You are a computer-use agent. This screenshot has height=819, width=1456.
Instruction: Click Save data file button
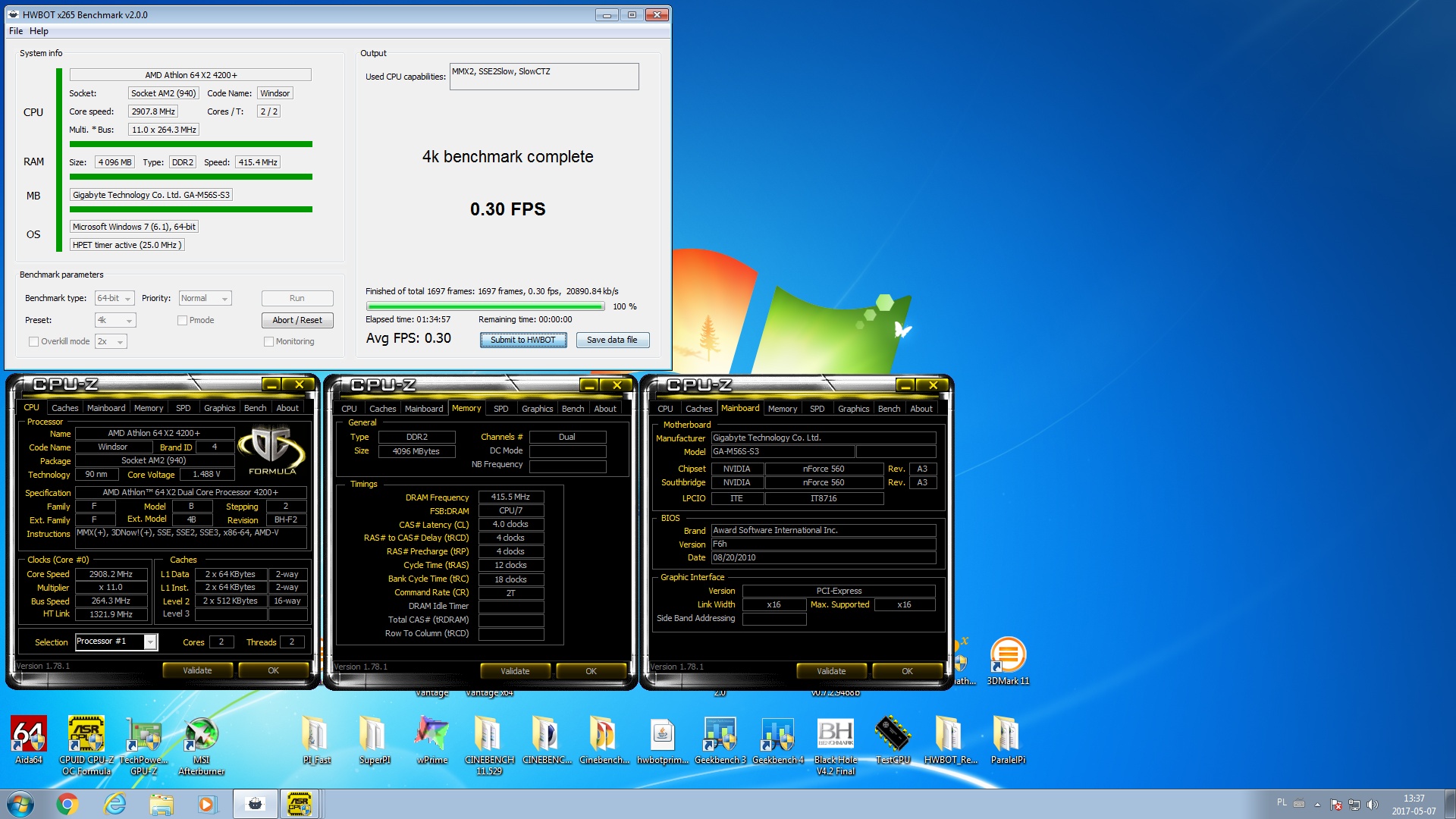point(612,340)
